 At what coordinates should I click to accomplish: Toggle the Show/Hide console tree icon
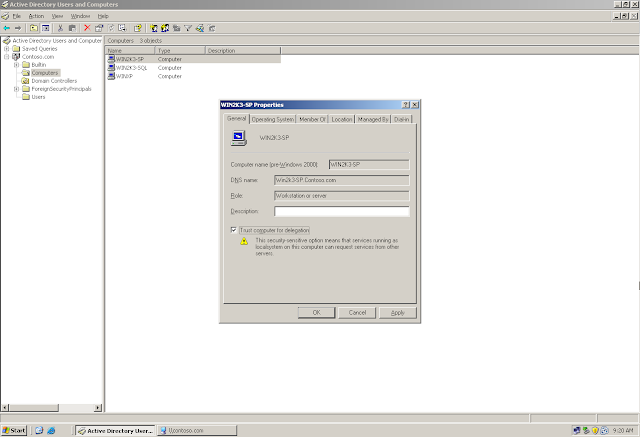click(x=46, y=28)
